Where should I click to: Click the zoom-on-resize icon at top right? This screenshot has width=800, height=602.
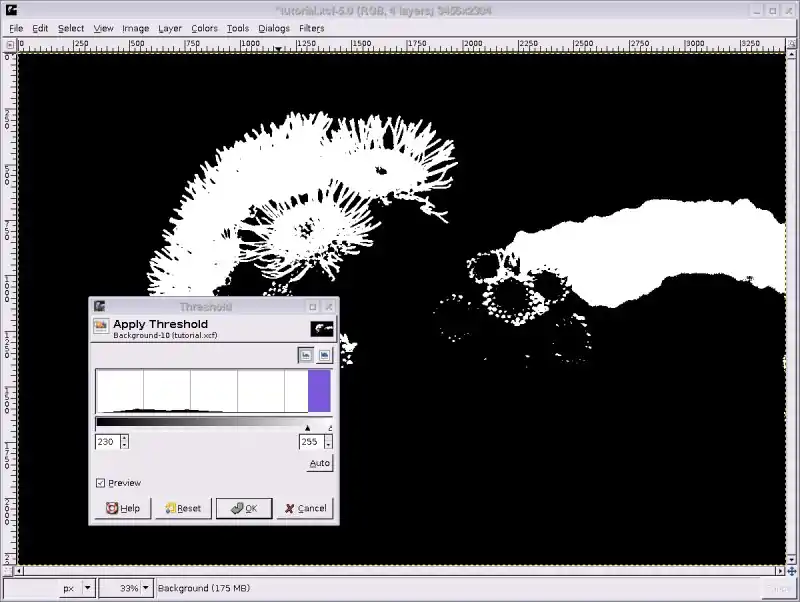(790, 45)
